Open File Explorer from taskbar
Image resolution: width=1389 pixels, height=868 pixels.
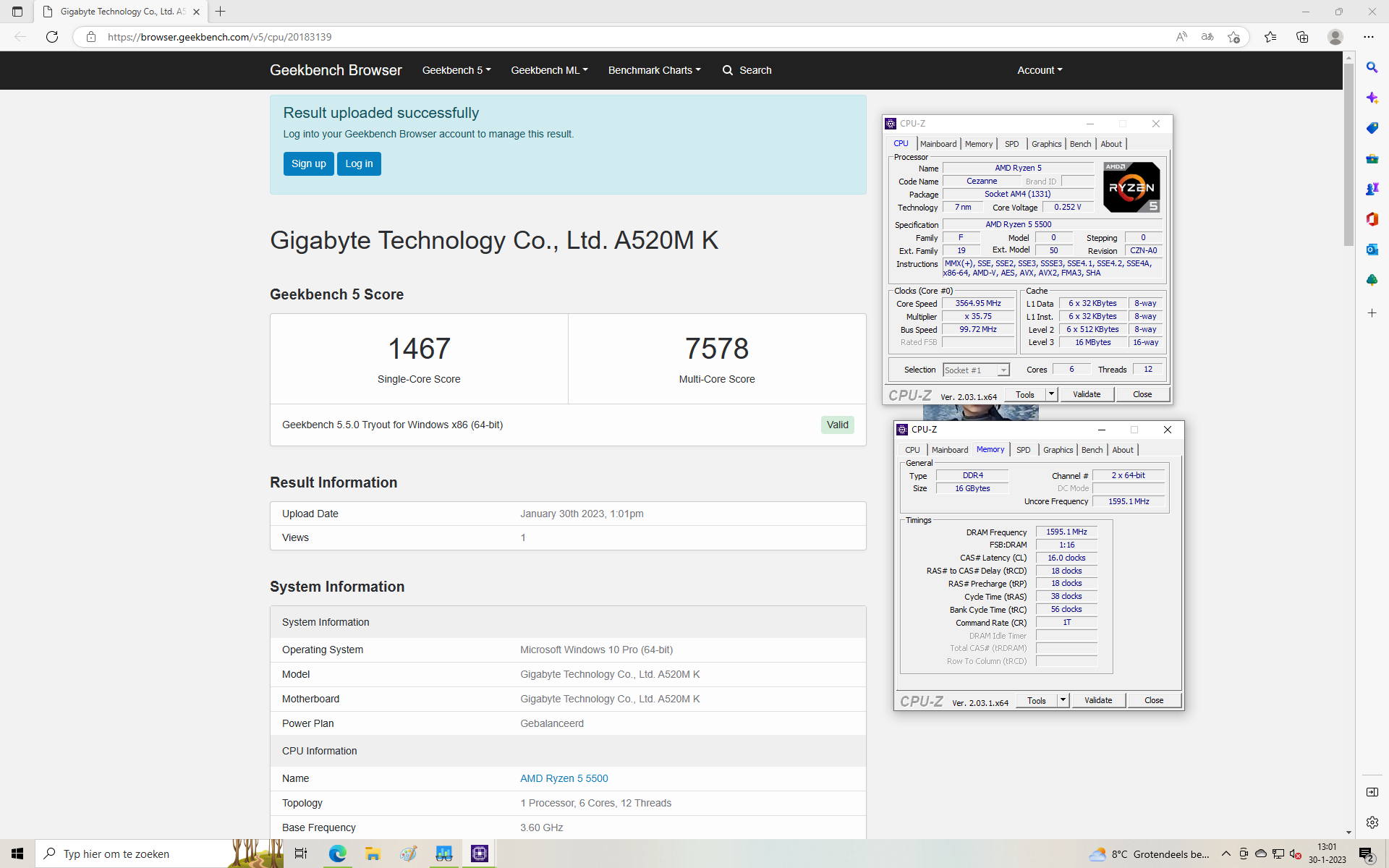click(373, 854)
